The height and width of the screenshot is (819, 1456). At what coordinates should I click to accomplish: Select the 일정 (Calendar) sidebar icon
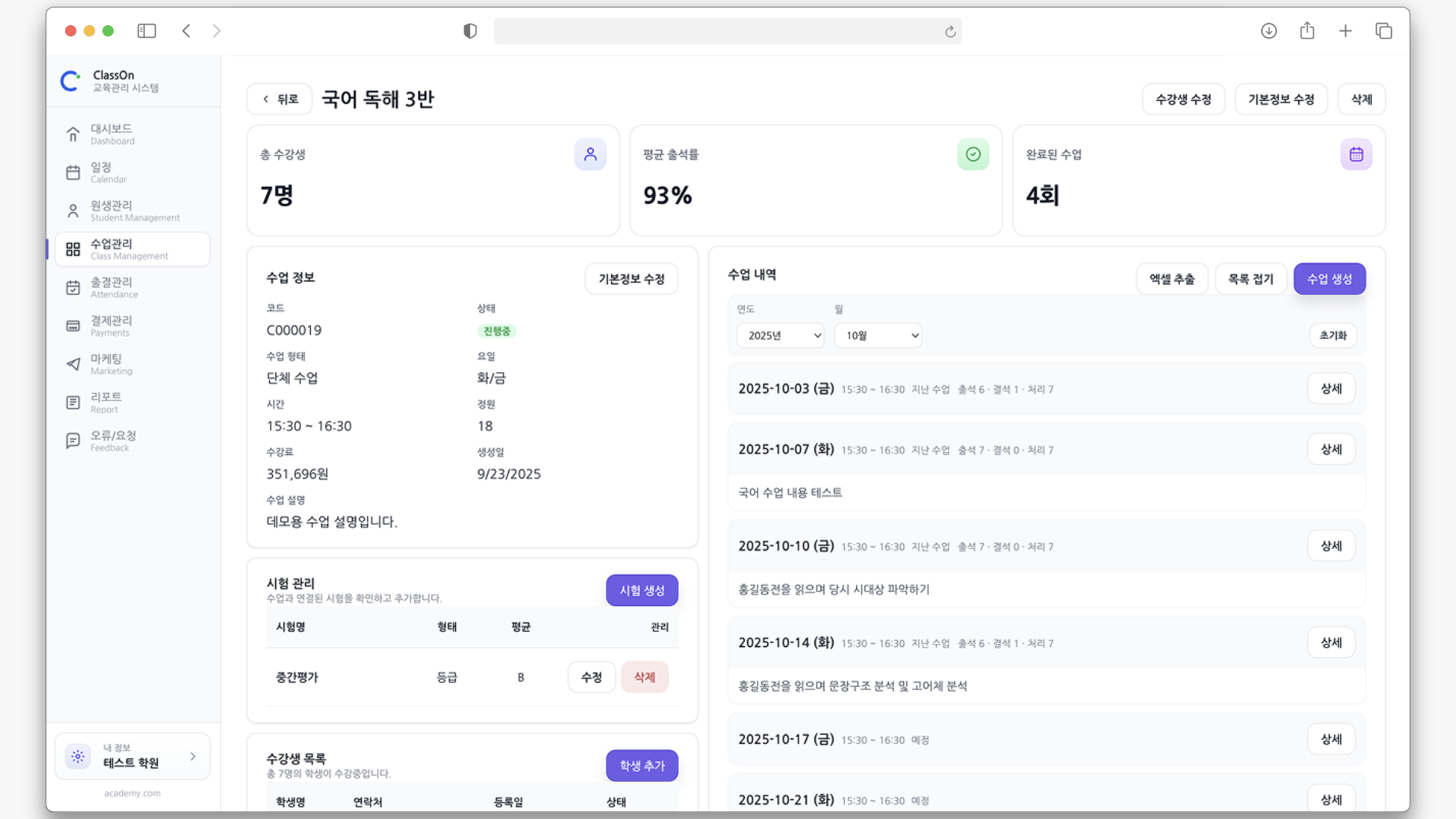(x=73, y=173)
